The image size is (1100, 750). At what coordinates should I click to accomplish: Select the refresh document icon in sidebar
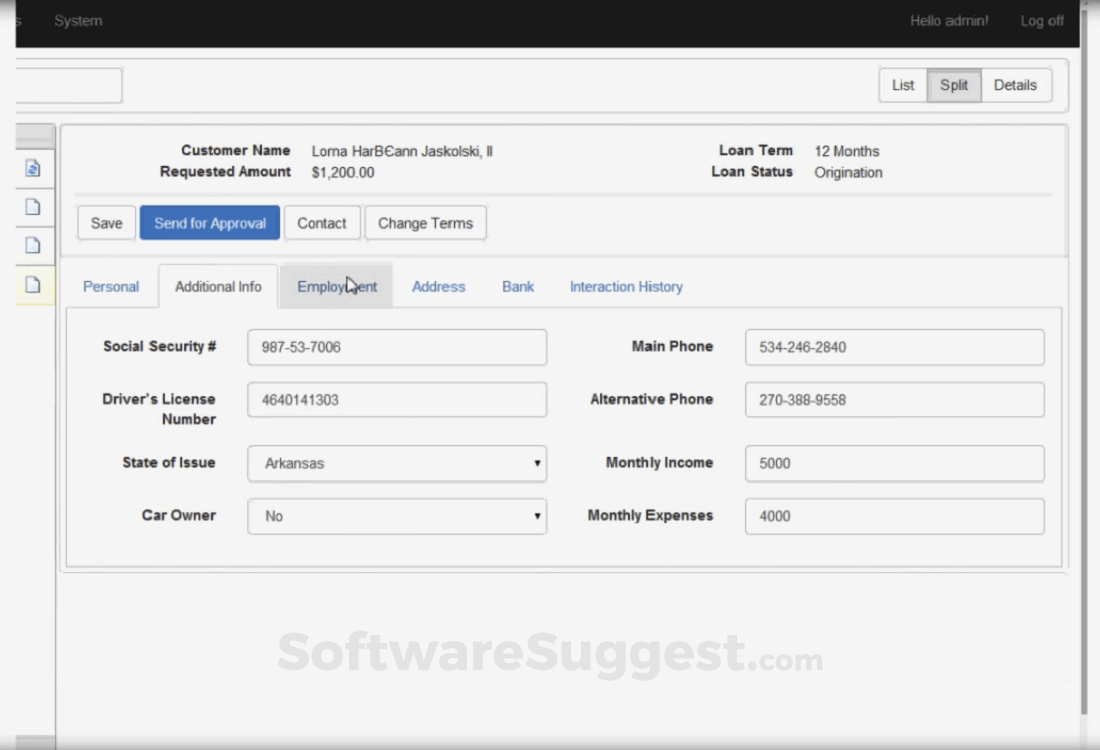pyautogui.click(x=33, y=168)
